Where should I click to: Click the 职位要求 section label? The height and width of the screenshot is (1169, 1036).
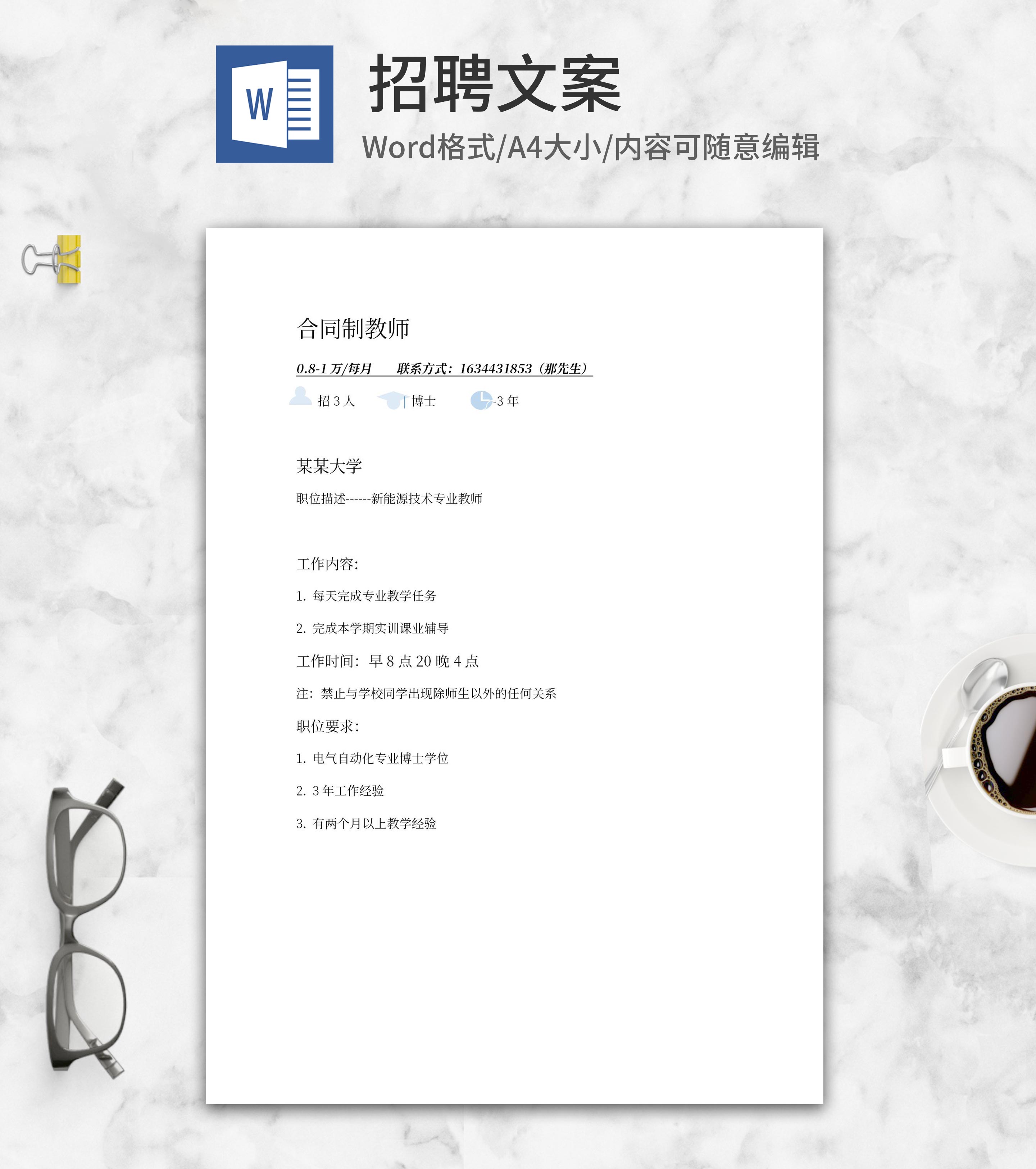tap(327, 726)
